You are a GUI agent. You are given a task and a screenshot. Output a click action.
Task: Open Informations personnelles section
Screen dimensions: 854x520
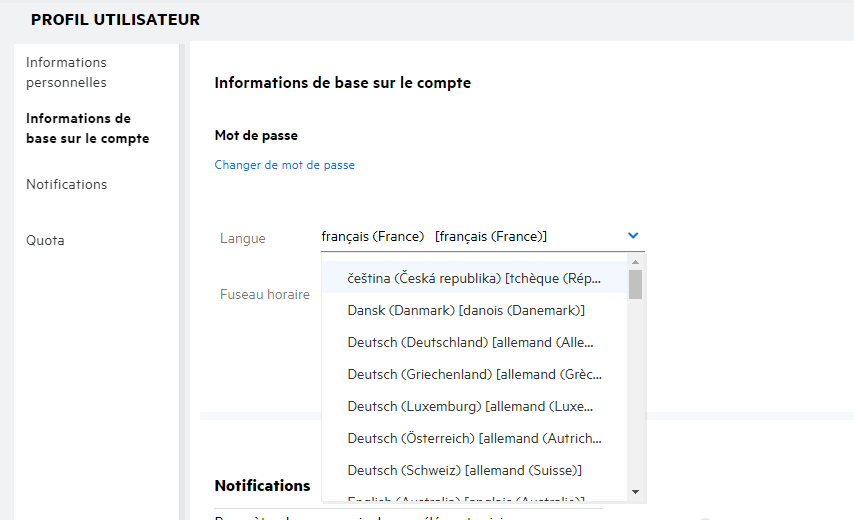coord(66,73)
